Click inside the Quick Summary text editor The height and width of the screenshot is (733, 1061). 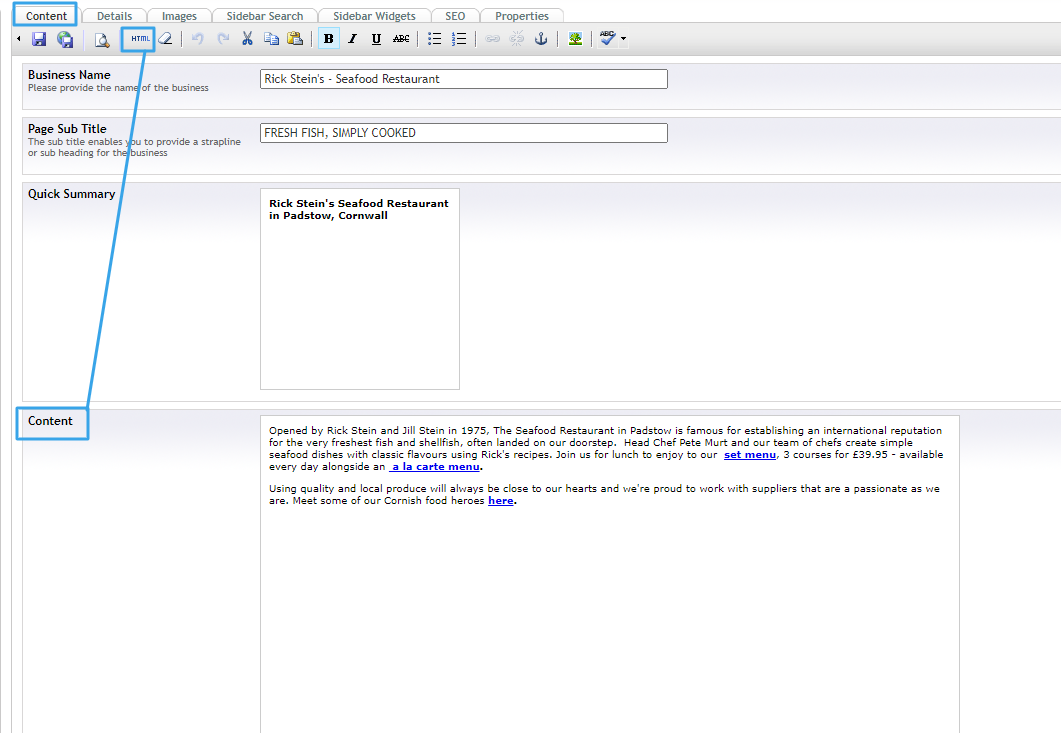(x=360, y=289)
